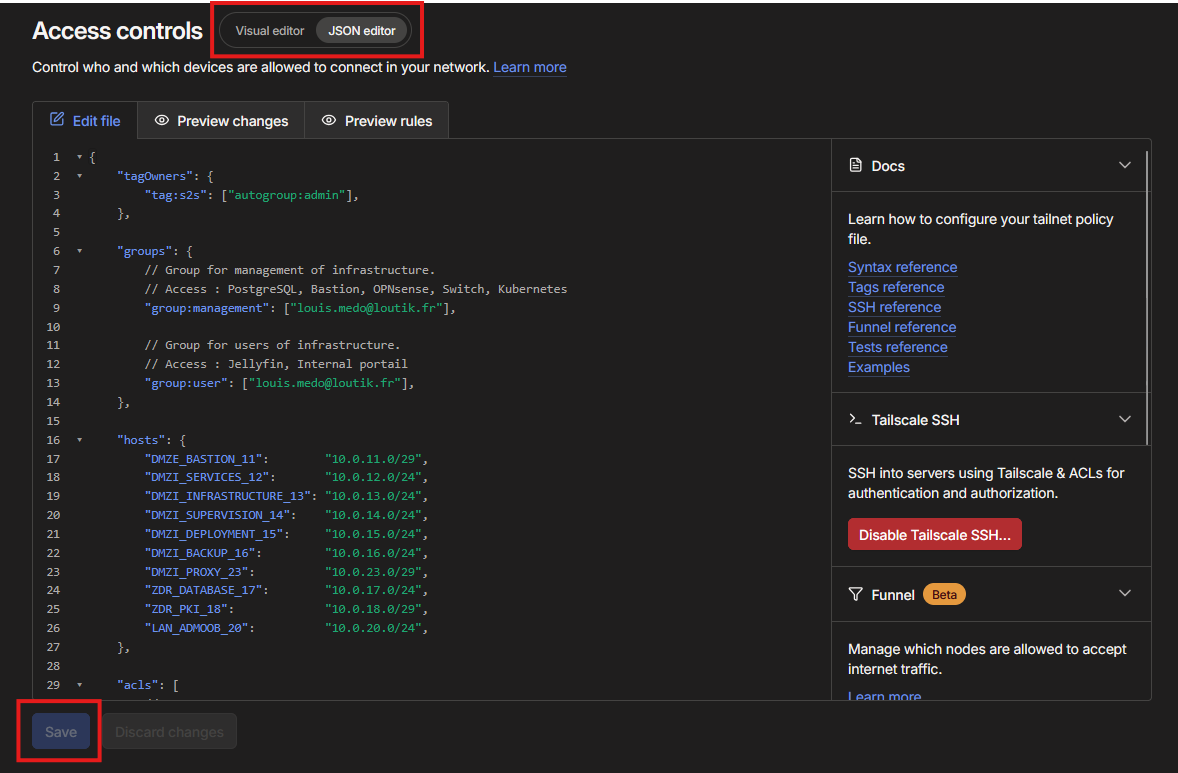The width and height of the screenshot is (1178, 773).
Task: Open the Tests reference link
Action: (x=897, y=347)
